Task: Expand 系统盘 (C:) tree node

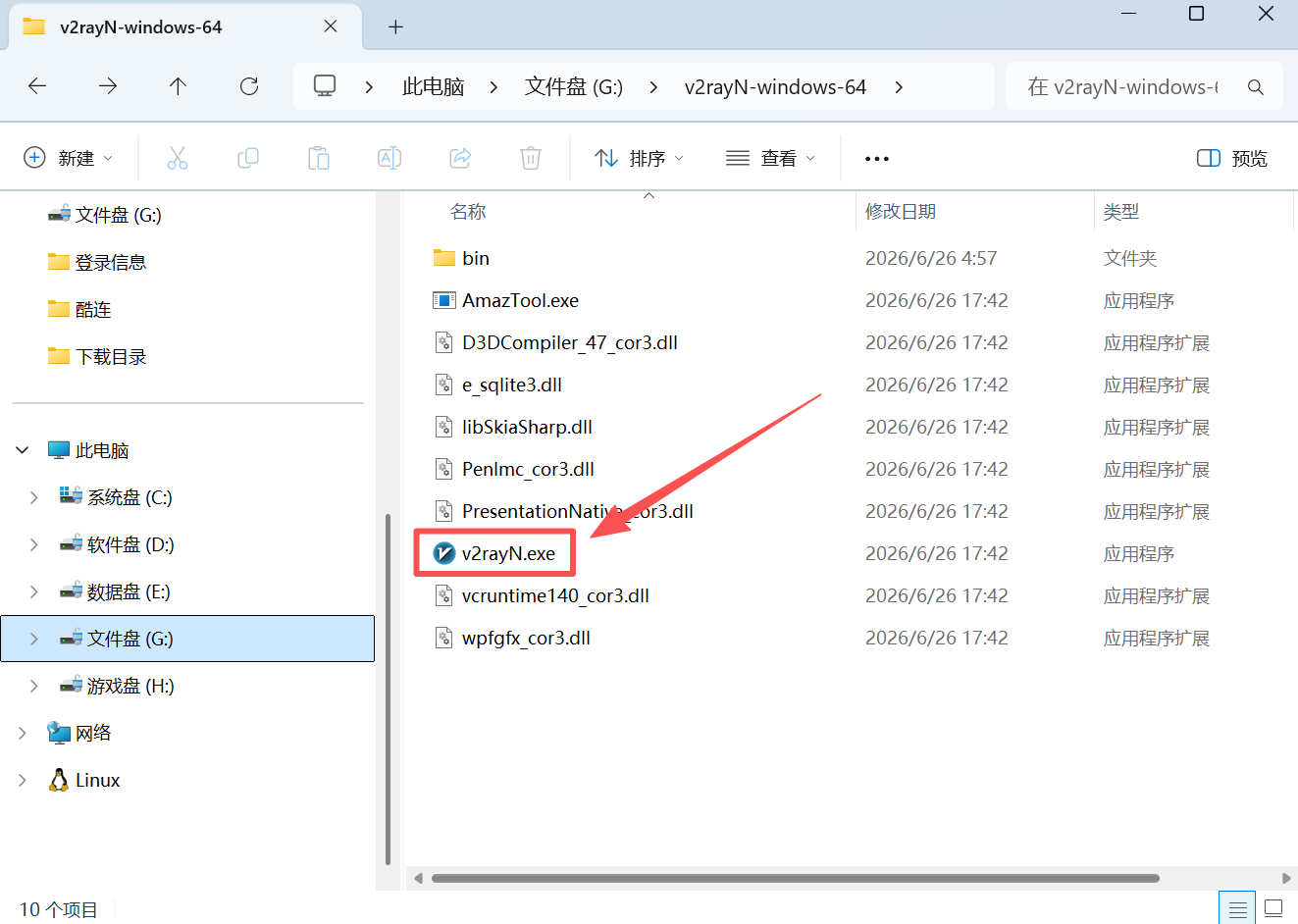Action: pos(34,497)
